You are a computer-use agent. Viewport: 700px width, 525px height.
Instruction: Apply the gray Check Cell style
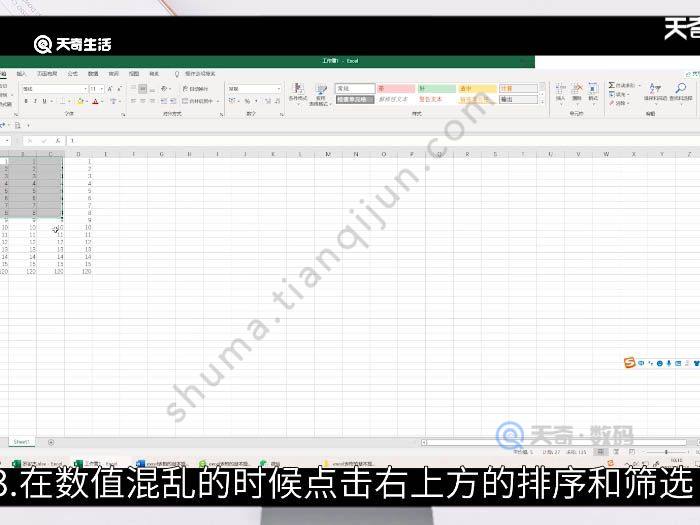(355, 99)
